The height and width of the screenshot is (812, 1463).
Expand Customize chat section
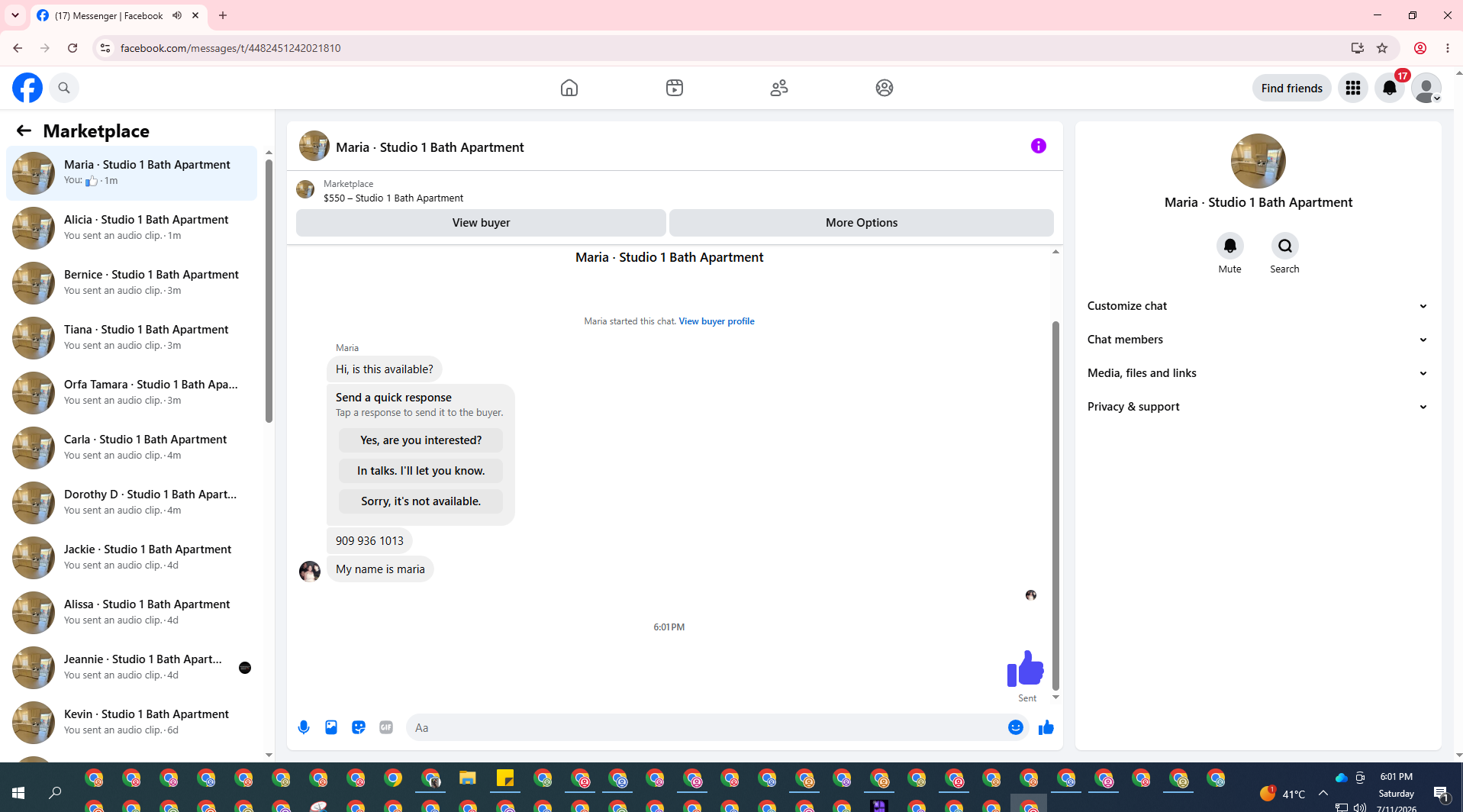(1258, 306)
